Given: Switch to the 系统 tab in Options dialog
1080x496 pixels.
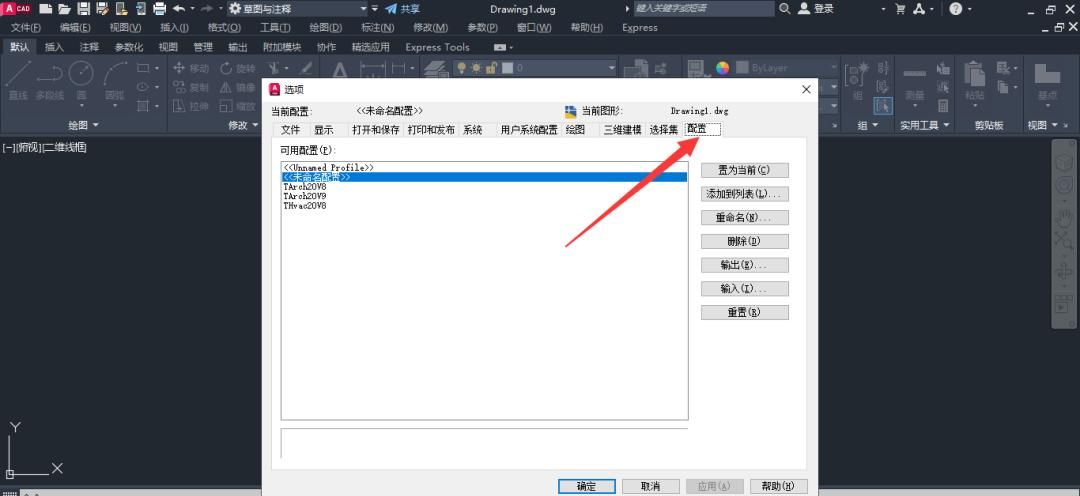Looking at the screenshot, I should pos(472,130).
